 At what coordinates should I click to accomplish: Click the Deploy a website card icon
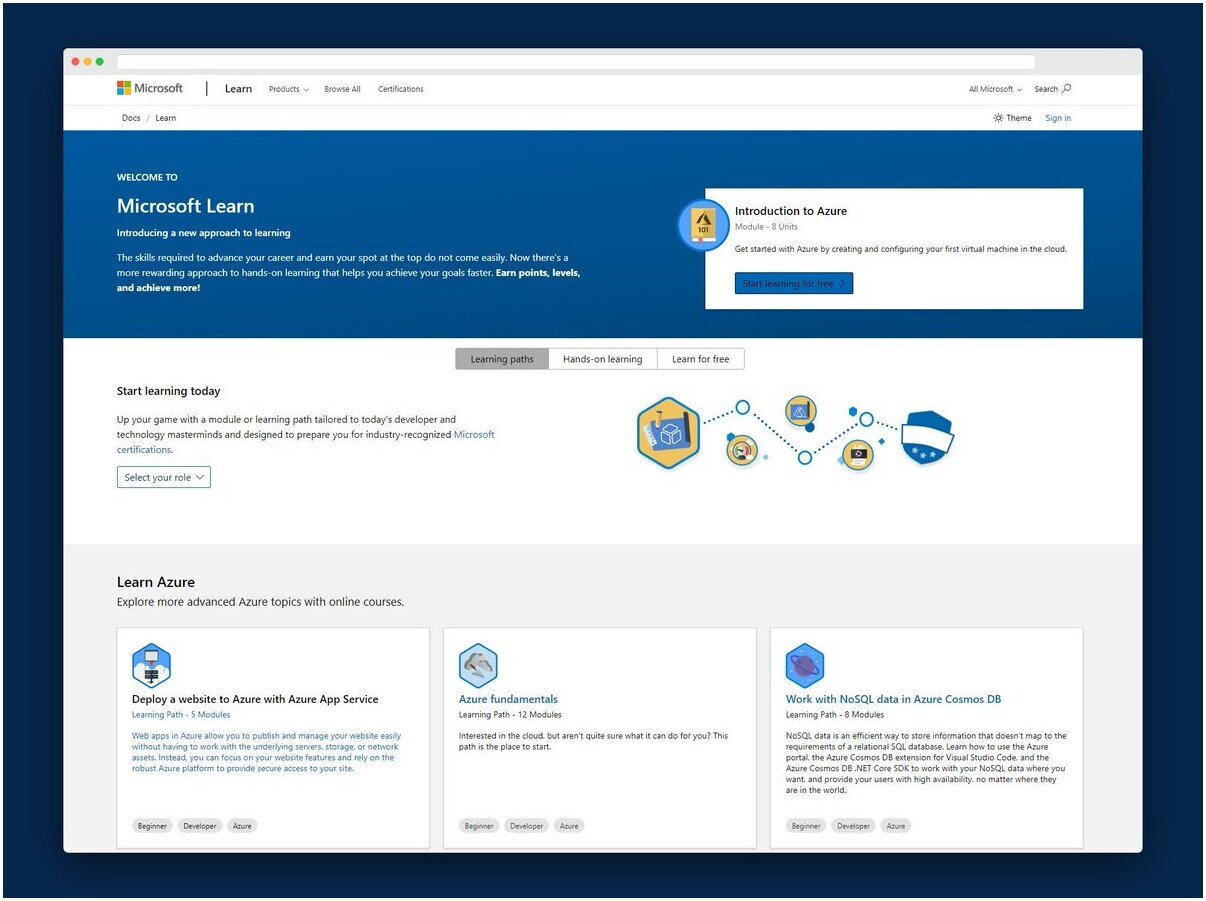tap(152, 666)
